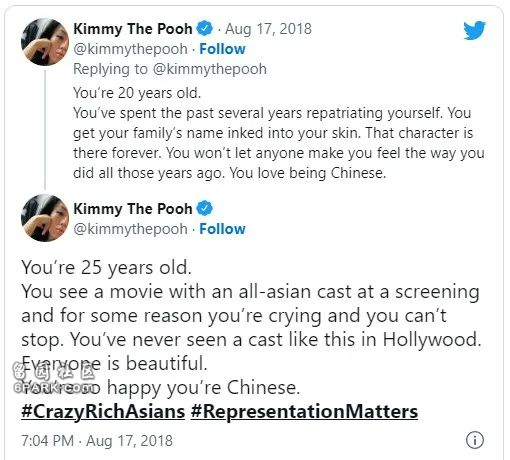510x460 pixels.
Task: Follow Kimmy The Pooh from the top tweet
Action: 222,49
